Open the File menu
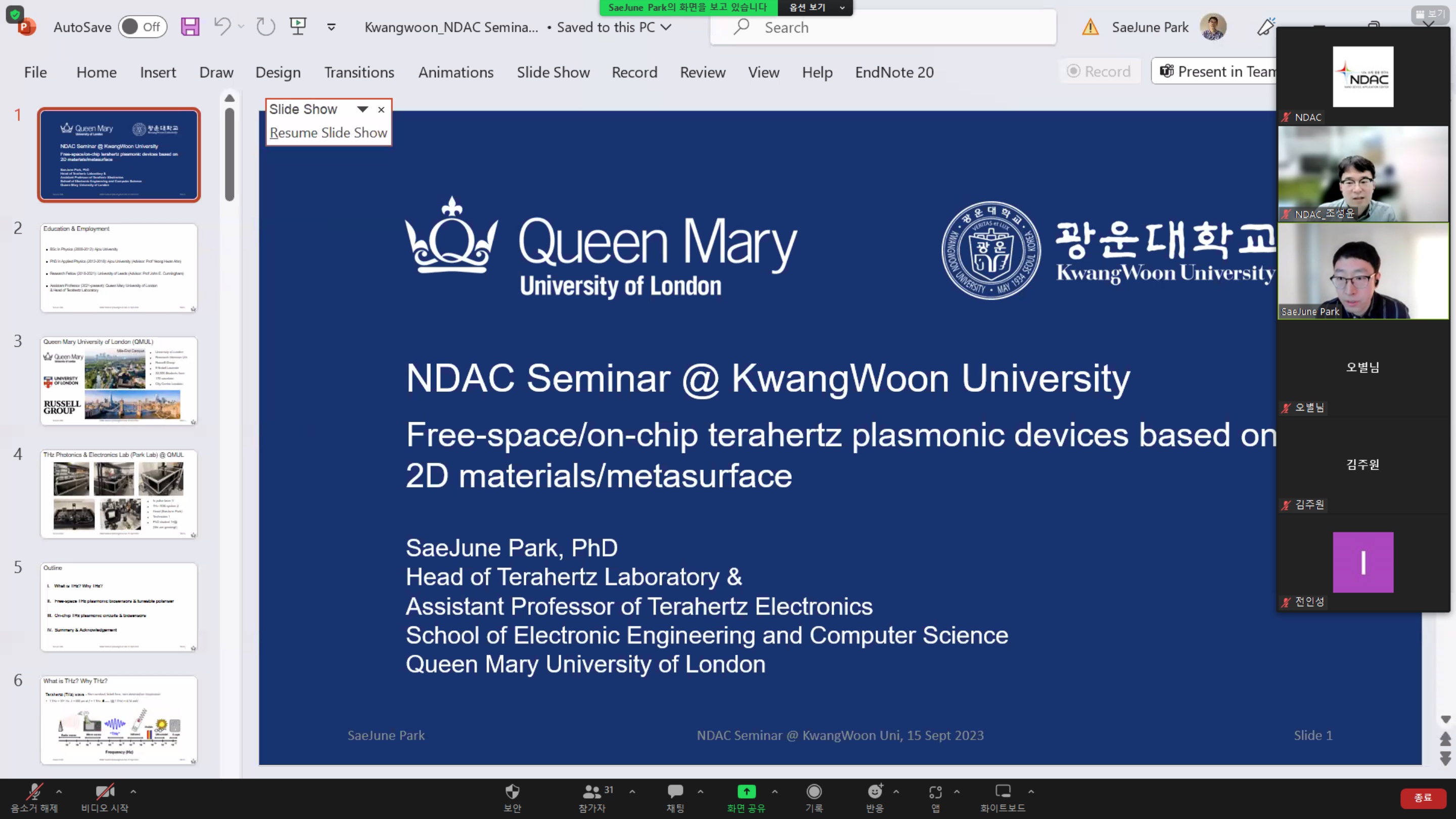The width and height of the screenshot is (1456, 819). [x=35, y=72]
